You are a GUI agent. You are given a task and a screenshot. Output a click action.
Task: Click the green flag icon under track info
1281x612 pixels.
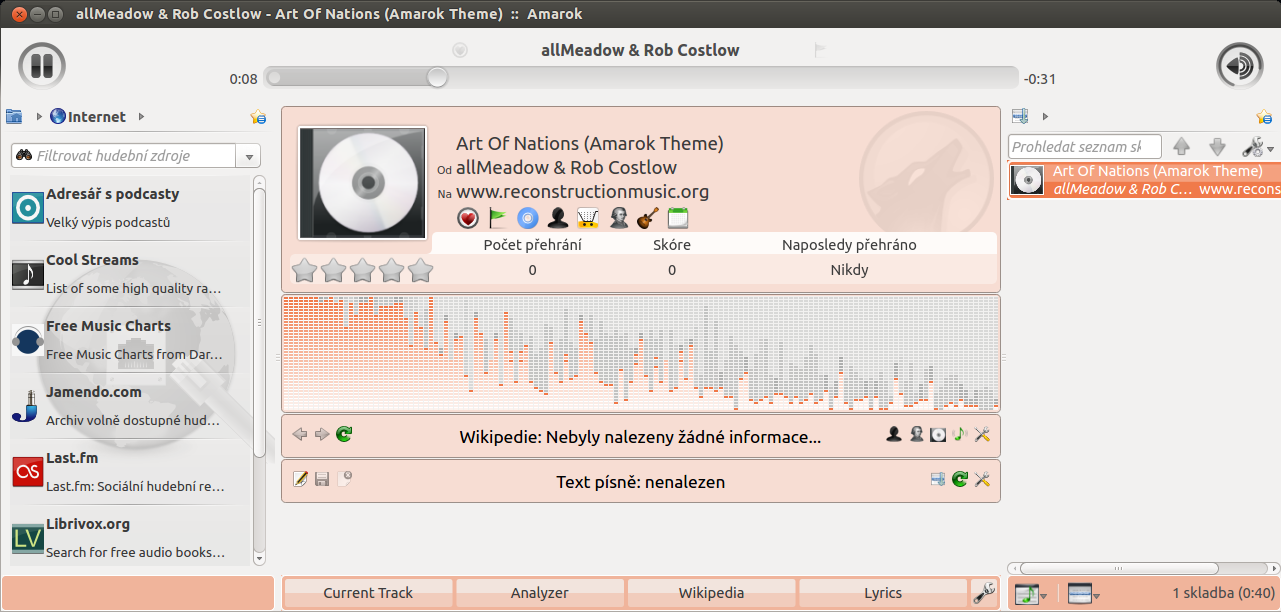point(498,217)
